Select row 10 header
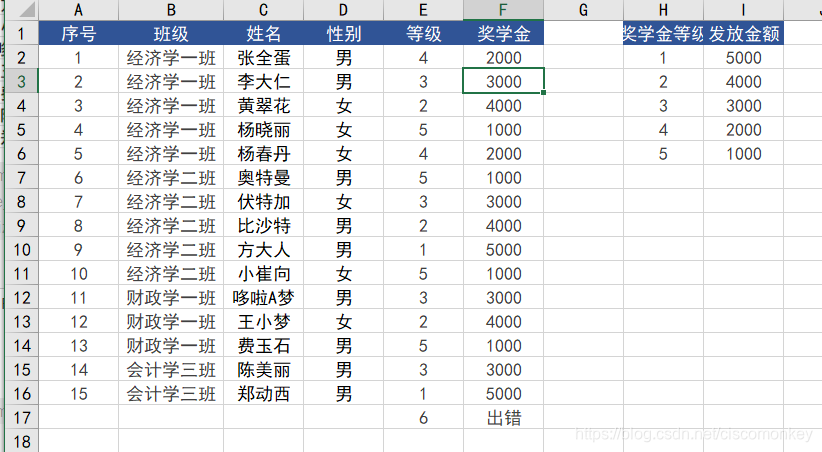822x452 pixels. (x=21, y=250)
